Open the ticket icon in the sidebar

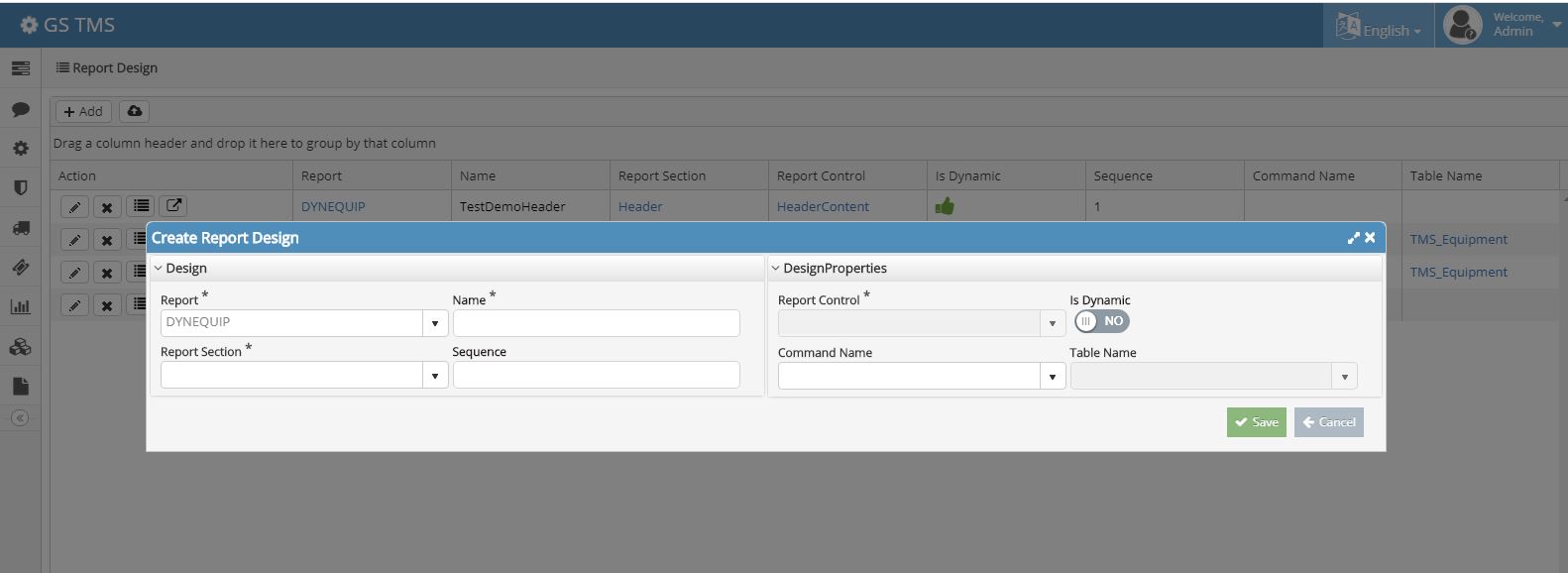point(20,267)
